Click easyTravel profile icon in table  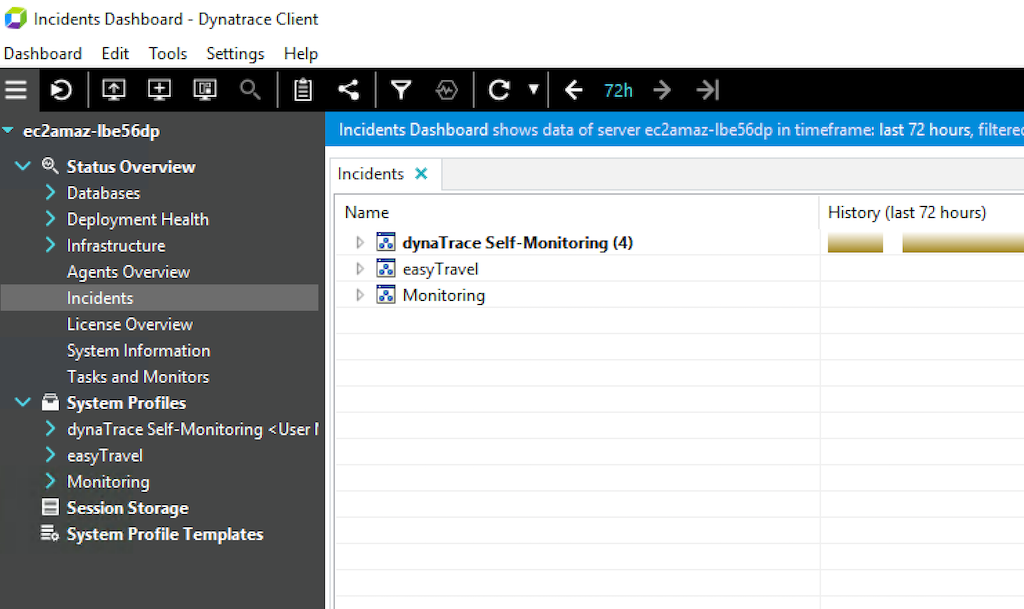(x=386, y=268)
